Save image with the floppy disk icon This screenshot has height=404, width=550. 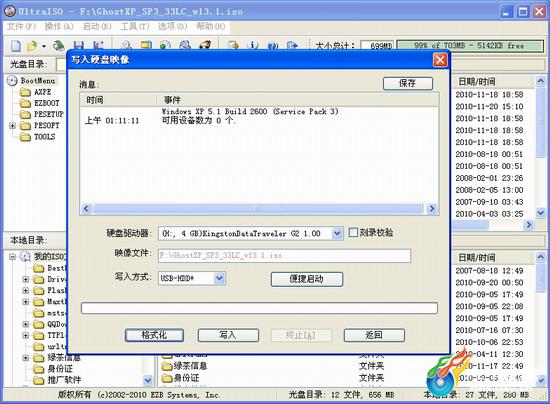point(79,45)
